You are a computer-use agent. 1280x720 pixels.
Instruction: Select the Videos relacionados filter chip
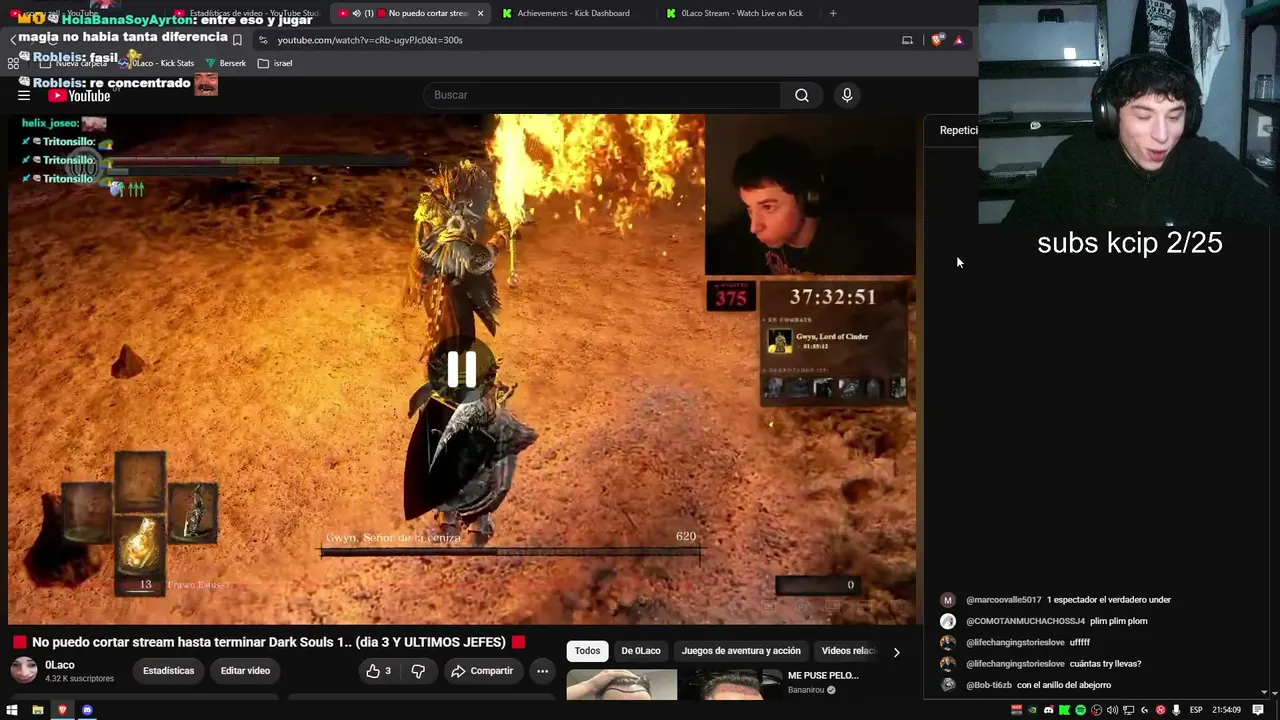click(x=848, y=651)
